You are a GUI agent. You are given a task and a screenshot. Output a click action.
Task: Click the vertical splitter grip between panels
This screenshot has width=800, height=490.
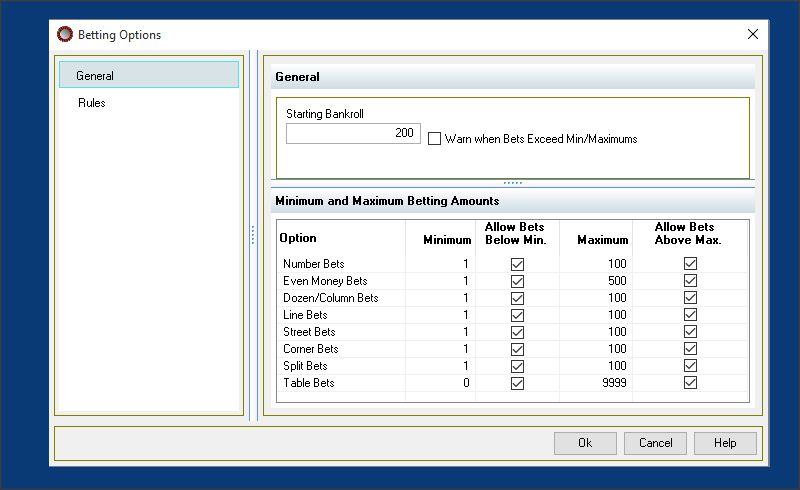[x=253, y=235]
